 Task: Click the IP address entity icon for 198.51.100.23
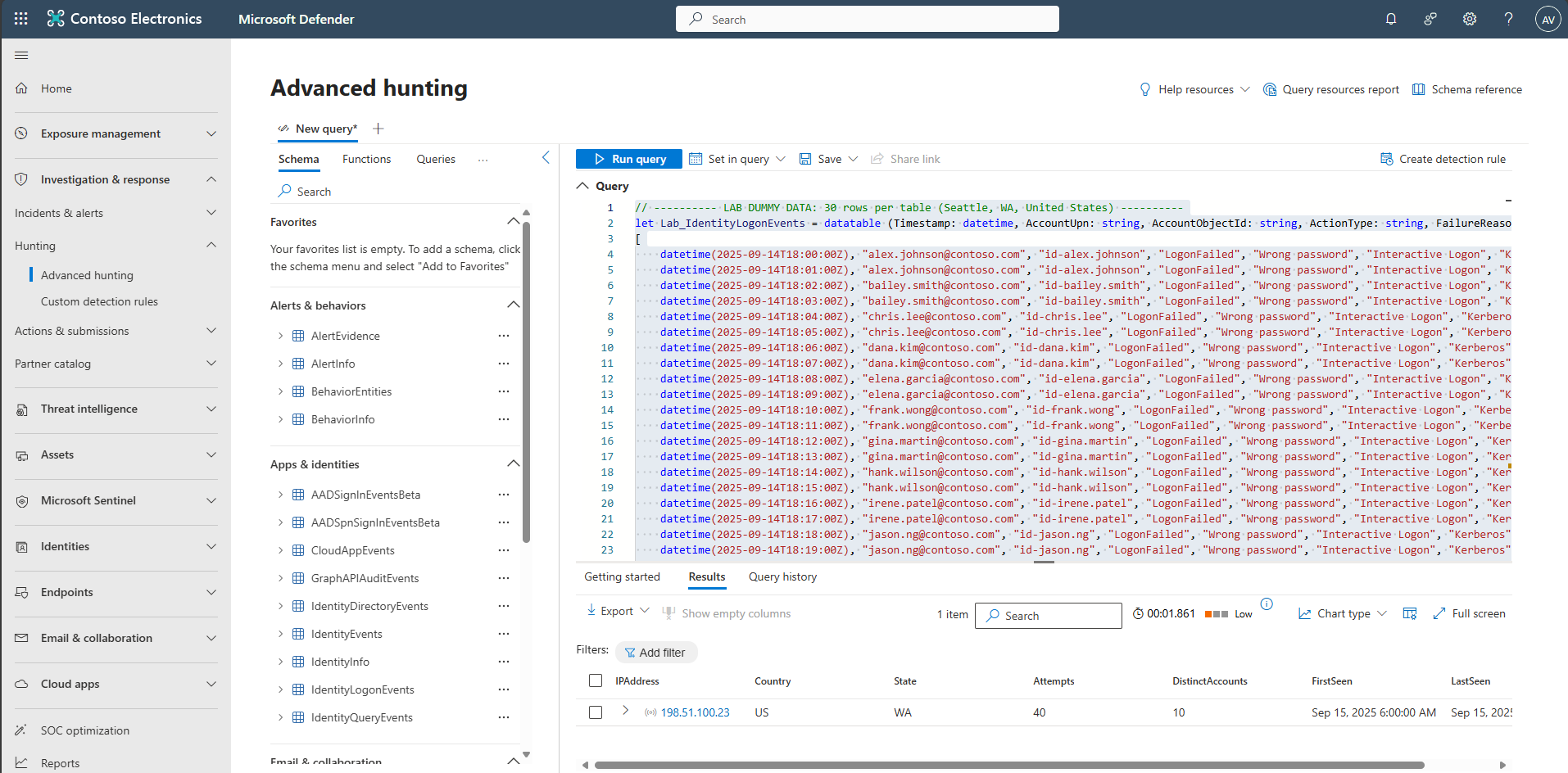coord(650,712)
